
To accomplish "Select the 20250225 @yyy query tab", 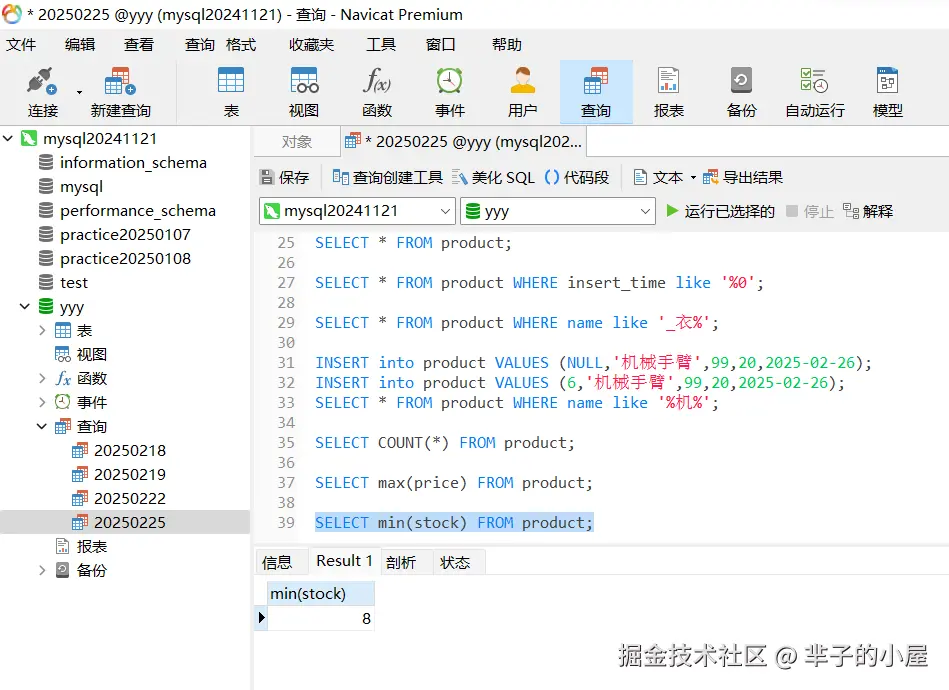I will click(464, 142).
